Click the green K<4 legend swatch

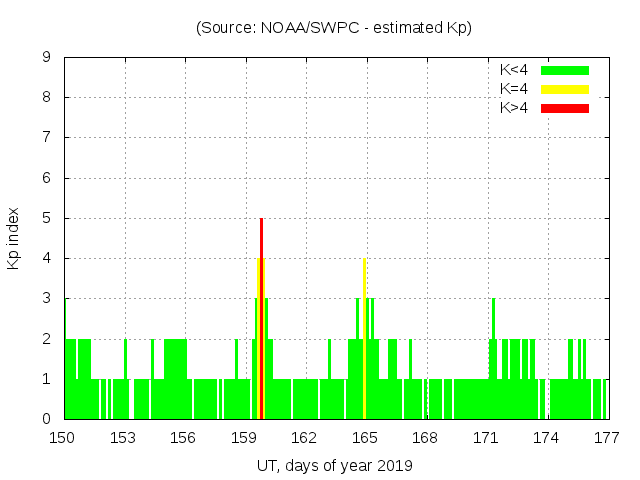pos(565,70)
